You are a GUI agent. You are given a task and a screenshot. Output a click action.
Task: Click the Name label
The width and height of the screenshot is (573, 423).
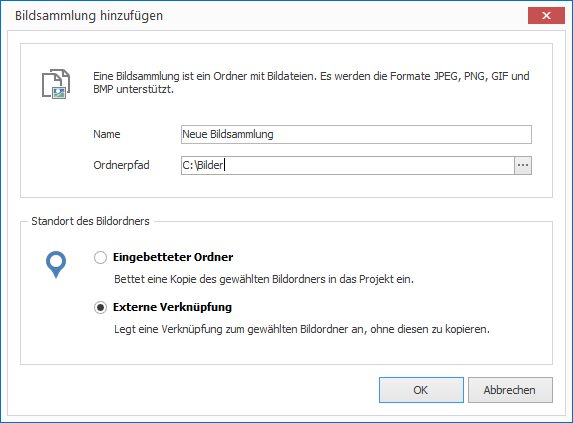click(107, 134)
